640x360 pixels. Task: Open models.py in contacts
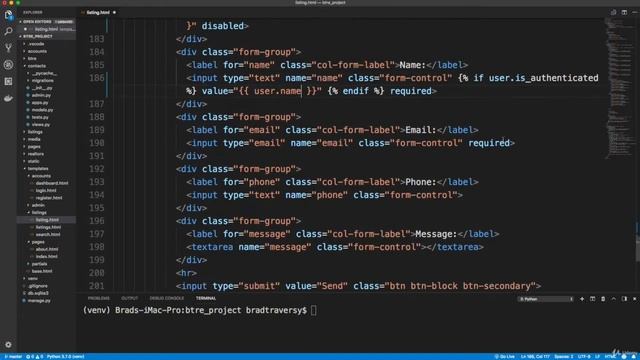click(42, 110)
